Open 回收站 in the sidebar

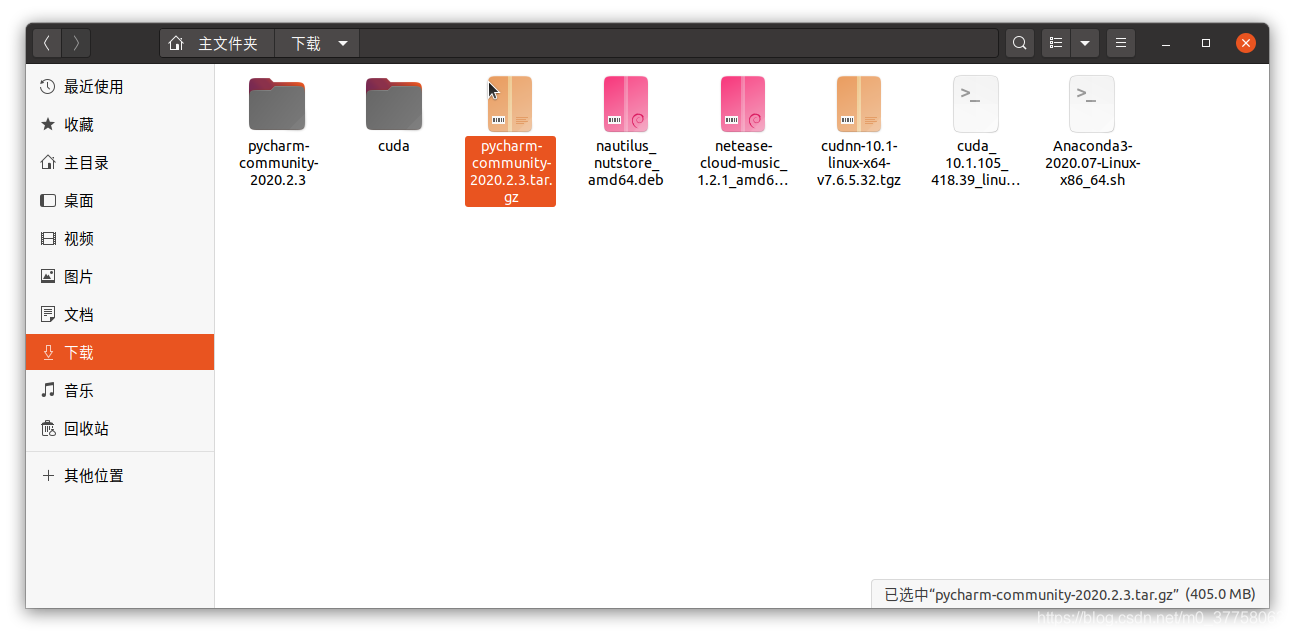[120, 429]
